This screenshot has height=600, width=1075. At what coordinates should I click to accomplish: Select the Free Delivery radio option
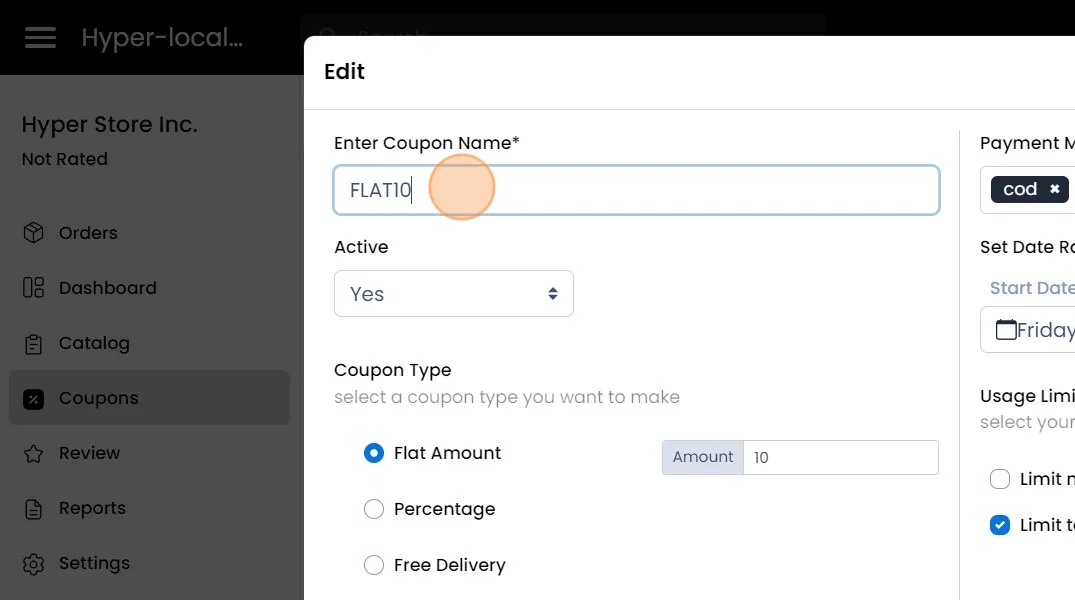pyautogui.click(x=374, y=565)
